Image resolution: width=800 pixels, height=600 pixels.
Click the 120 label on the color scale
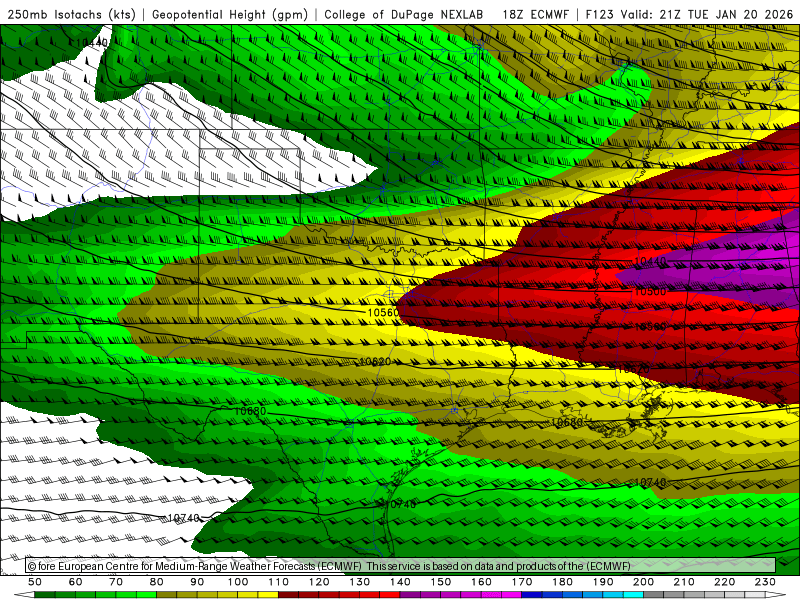tap(319, 582)
